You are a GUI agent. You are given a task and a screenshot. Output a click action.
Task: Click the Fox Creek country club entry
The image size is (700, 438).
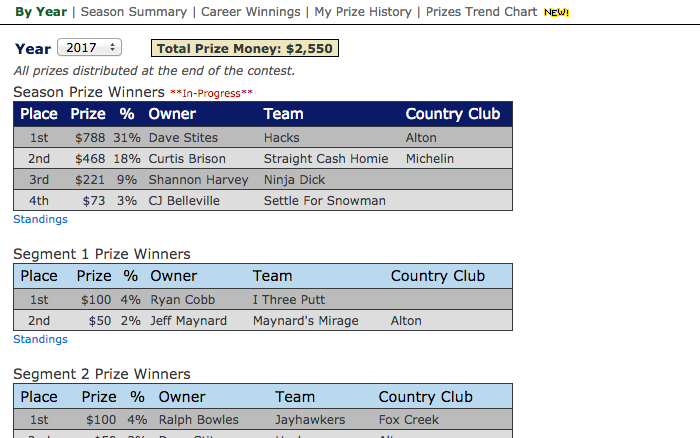[406, 420]
